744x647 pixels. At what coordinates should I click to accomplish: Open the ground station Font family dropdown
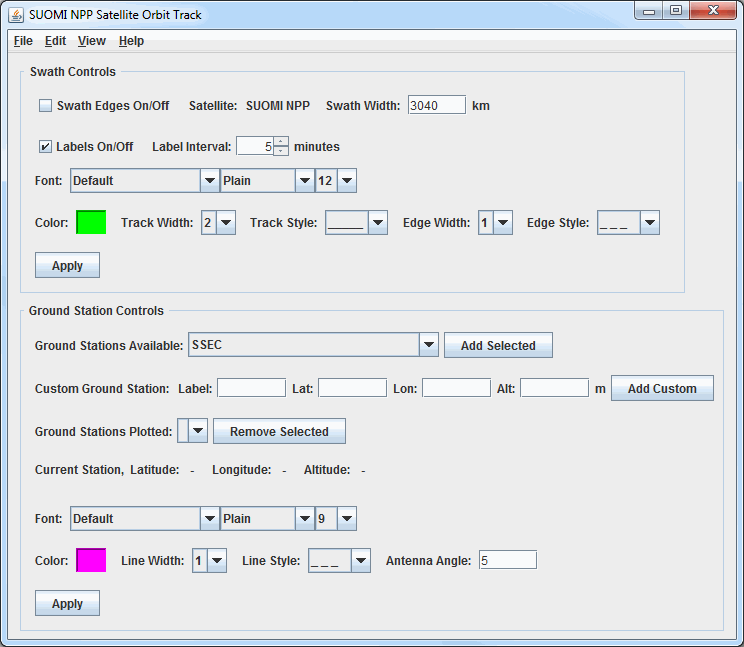pos(145,518)
